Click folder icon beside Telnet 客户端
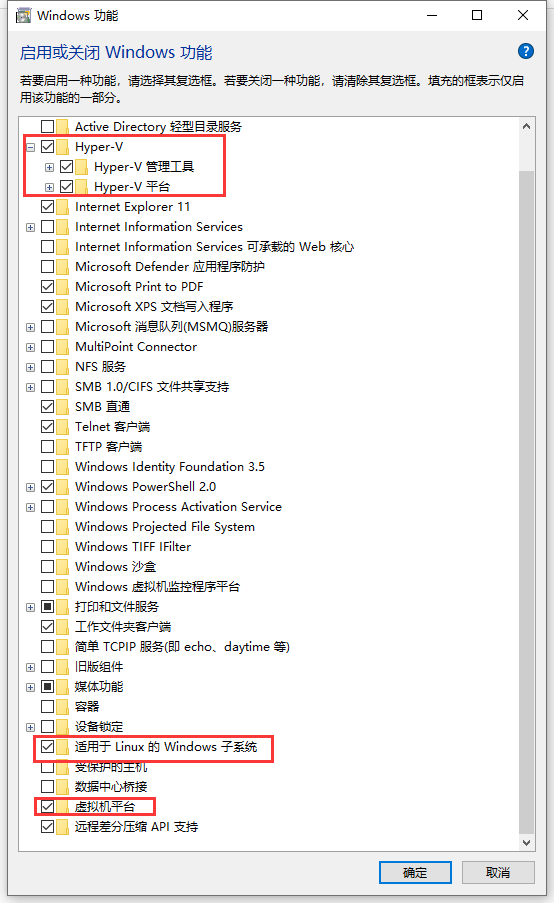Screen dimensions: 554x903 click(63, 426)
